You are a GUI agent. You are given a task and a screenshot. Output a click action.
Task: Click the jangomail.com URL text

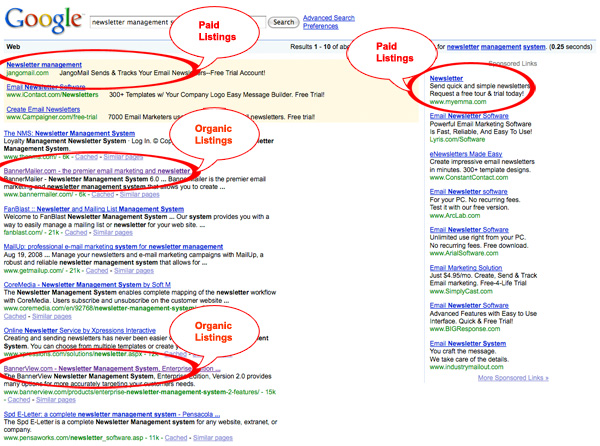click(28, 73)
